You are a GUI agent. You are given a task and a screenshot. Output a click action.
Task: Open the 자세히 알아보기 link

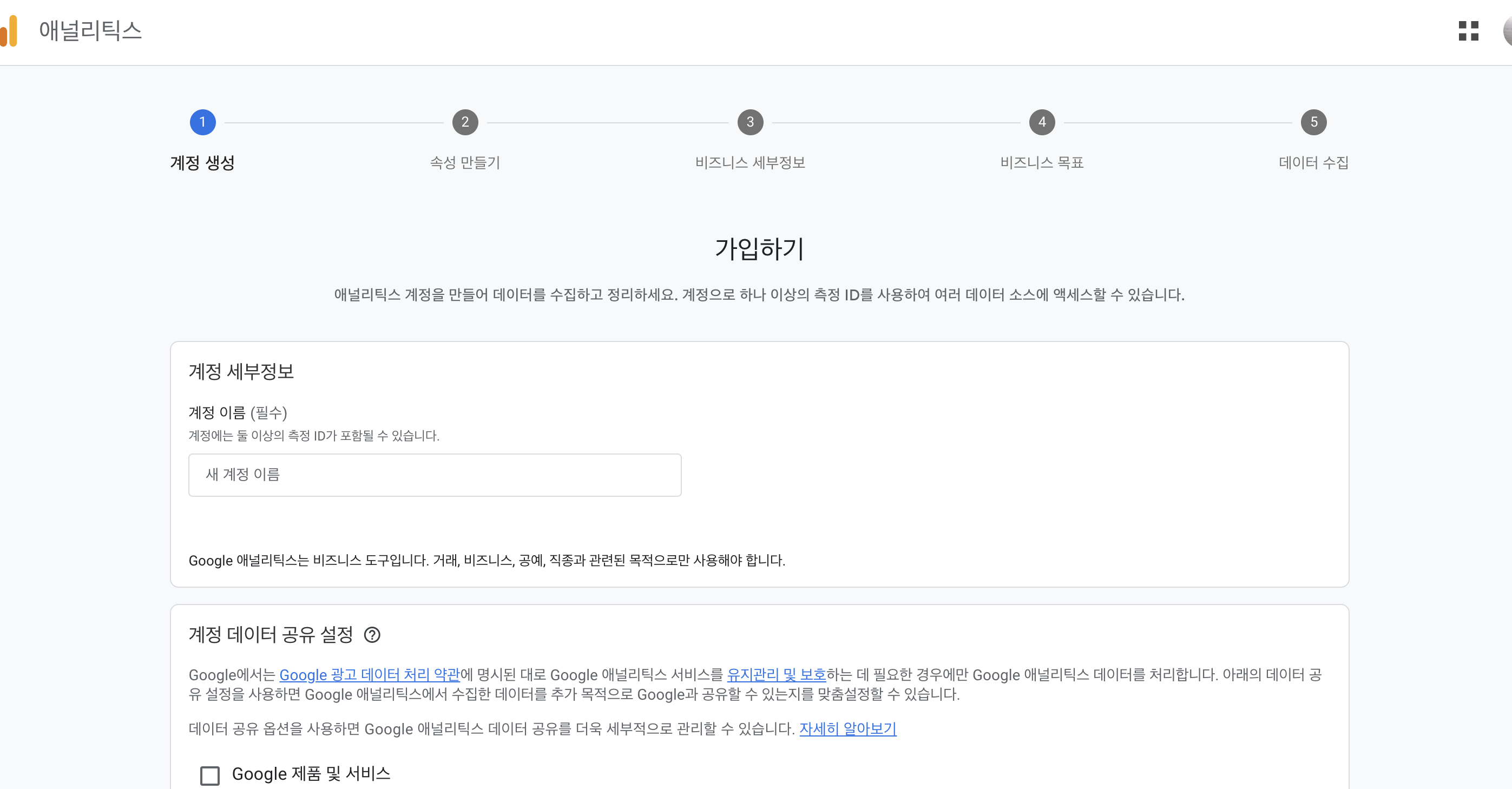tap(847, 728)
